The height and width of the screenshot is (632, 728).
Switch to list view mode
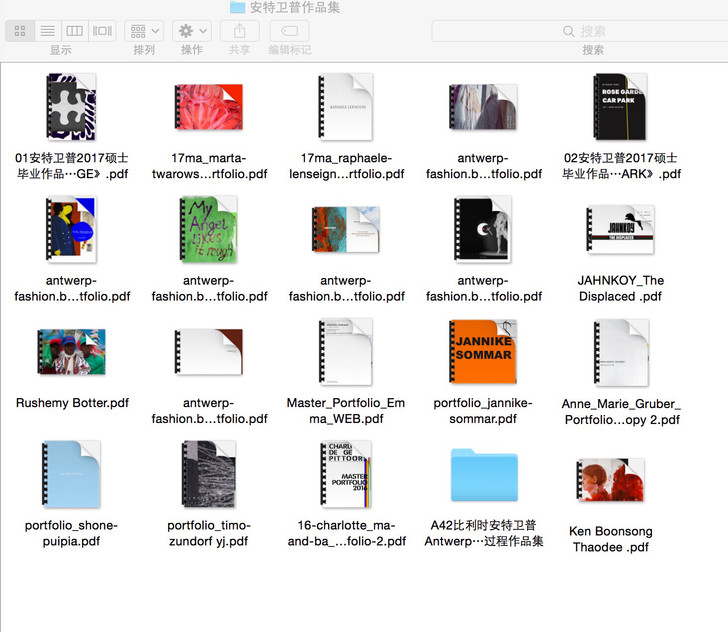47,31
